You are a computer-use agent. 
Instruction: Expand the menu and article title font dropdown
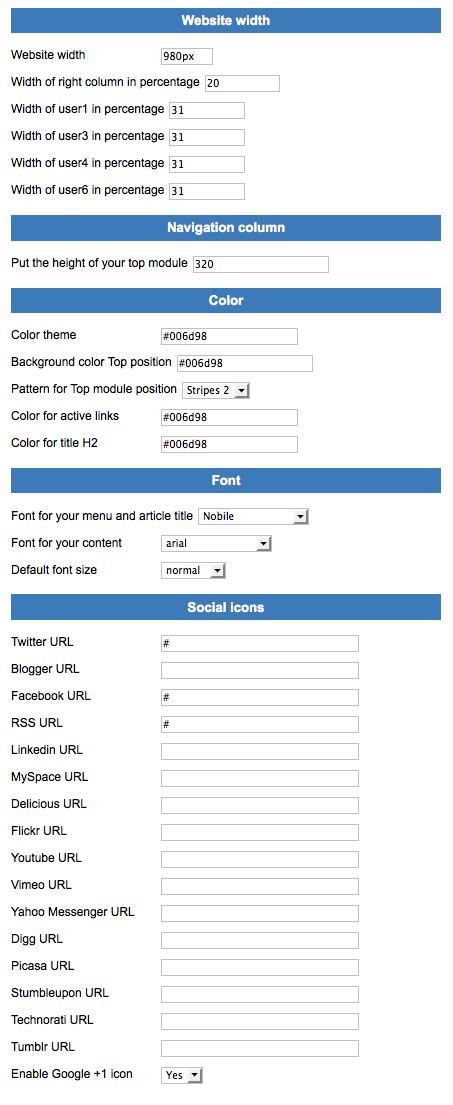254,517
